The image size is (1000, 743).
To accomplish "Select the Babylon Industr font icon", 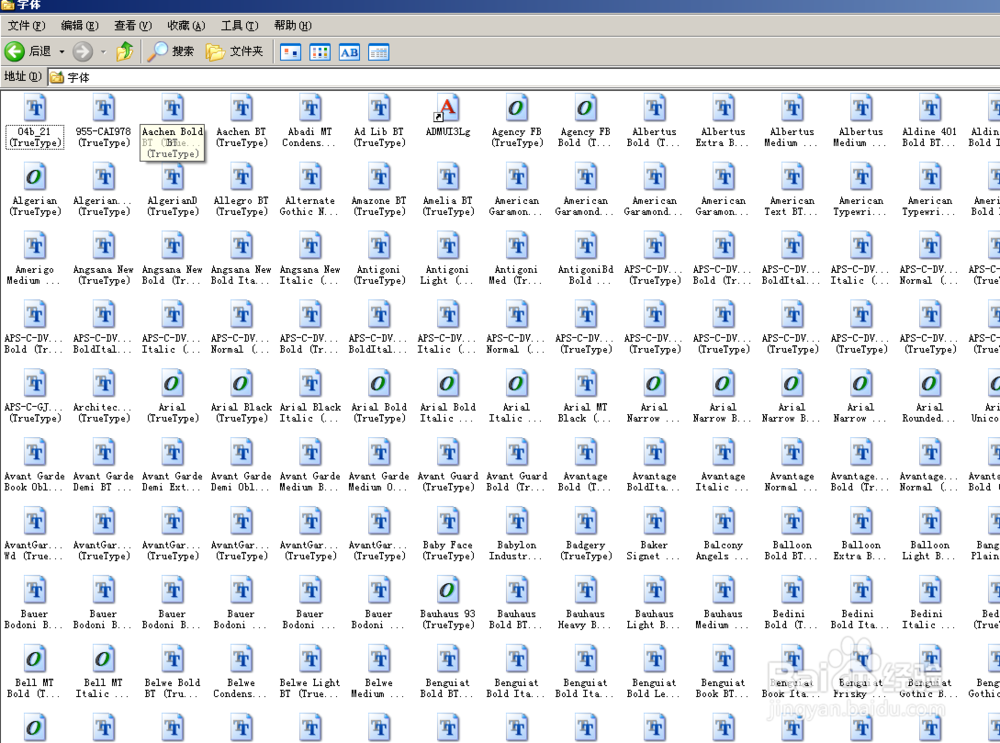I will tap(517, 521).
